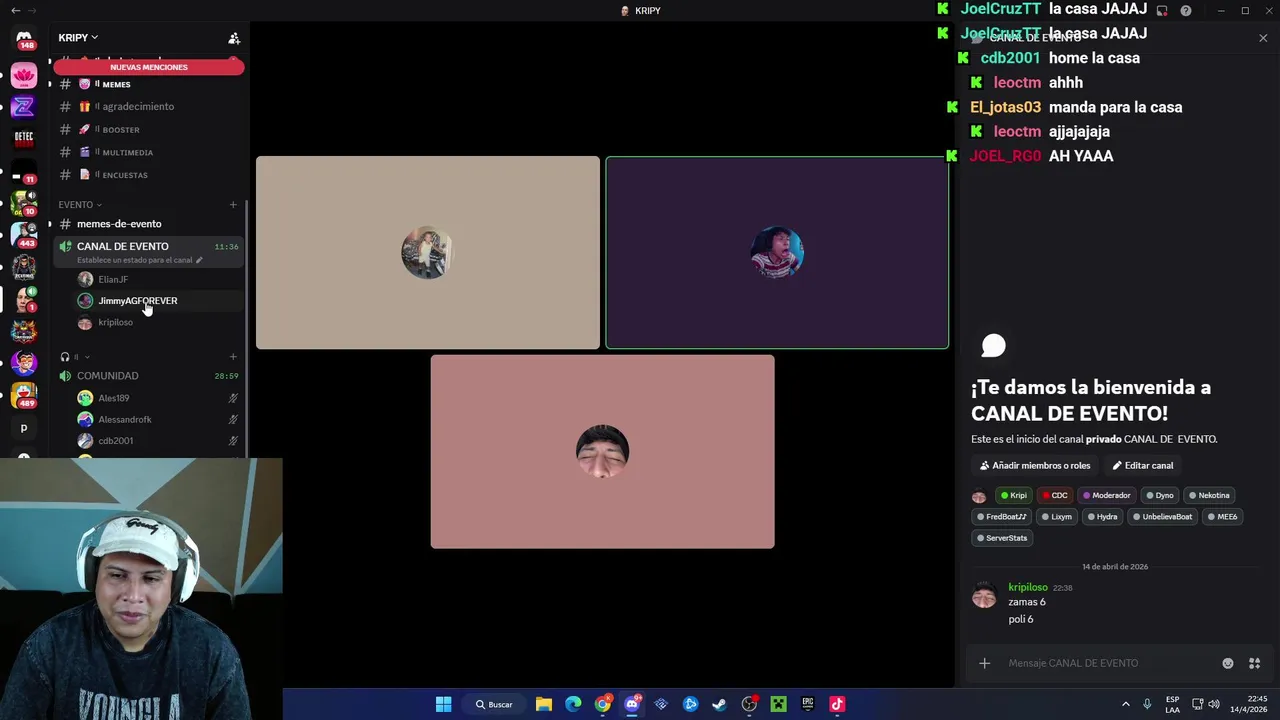Image resolution: width=1280 pixels, height=720 pixels.
Task: Edit CANAL DE EVENTO status pencil
Action: pos(199,260)
